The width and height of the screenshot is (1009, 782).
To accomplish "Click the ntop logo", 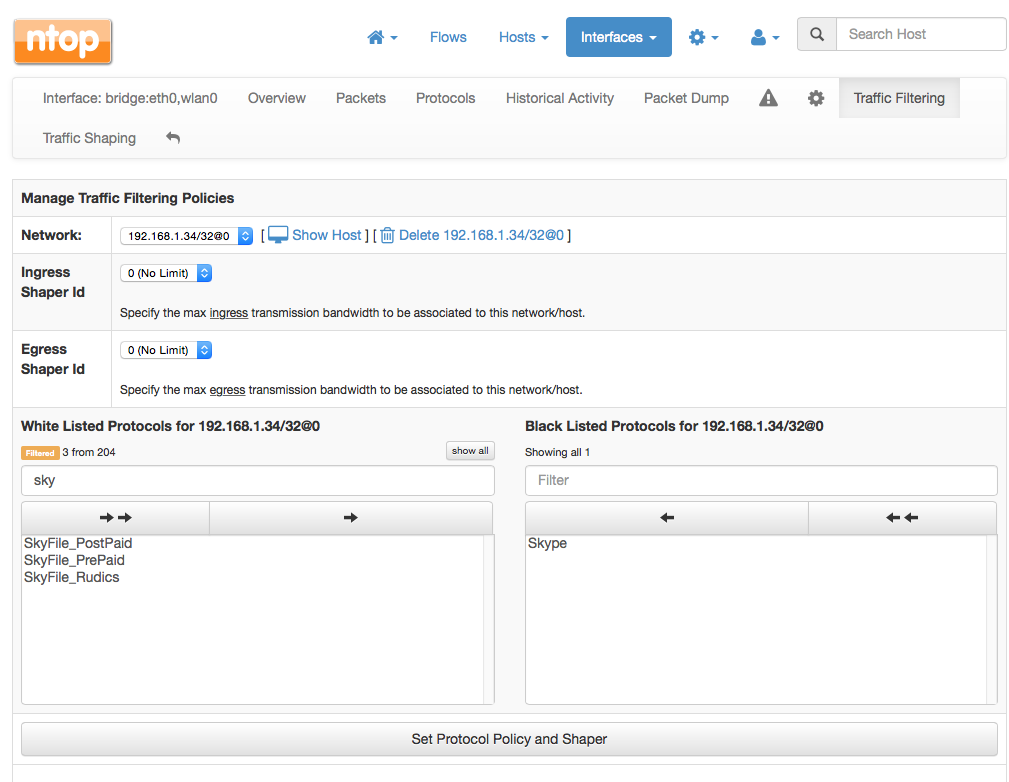I will [x=63, y=41].
